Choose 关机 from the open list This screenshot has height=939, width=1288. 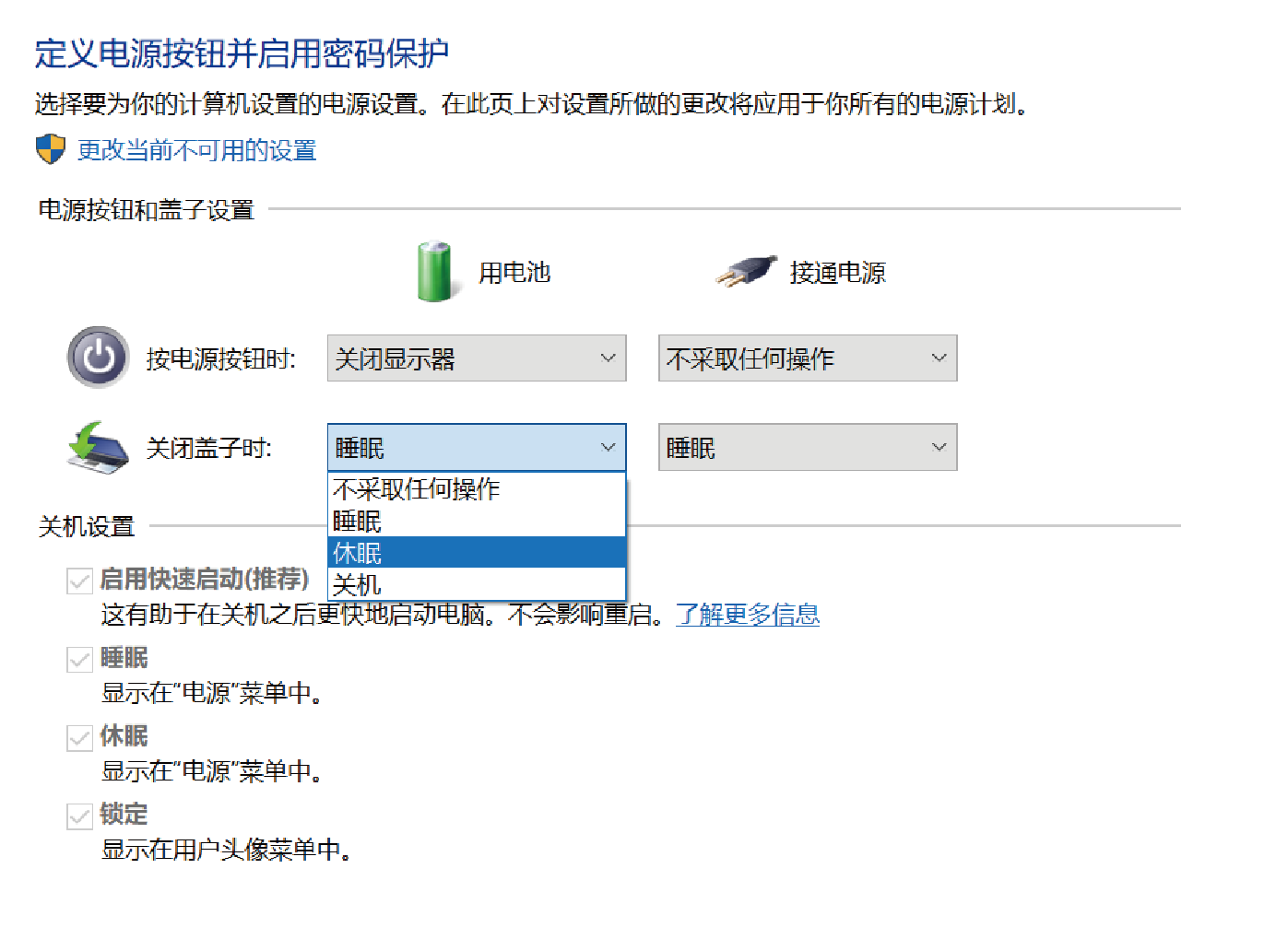476,585
